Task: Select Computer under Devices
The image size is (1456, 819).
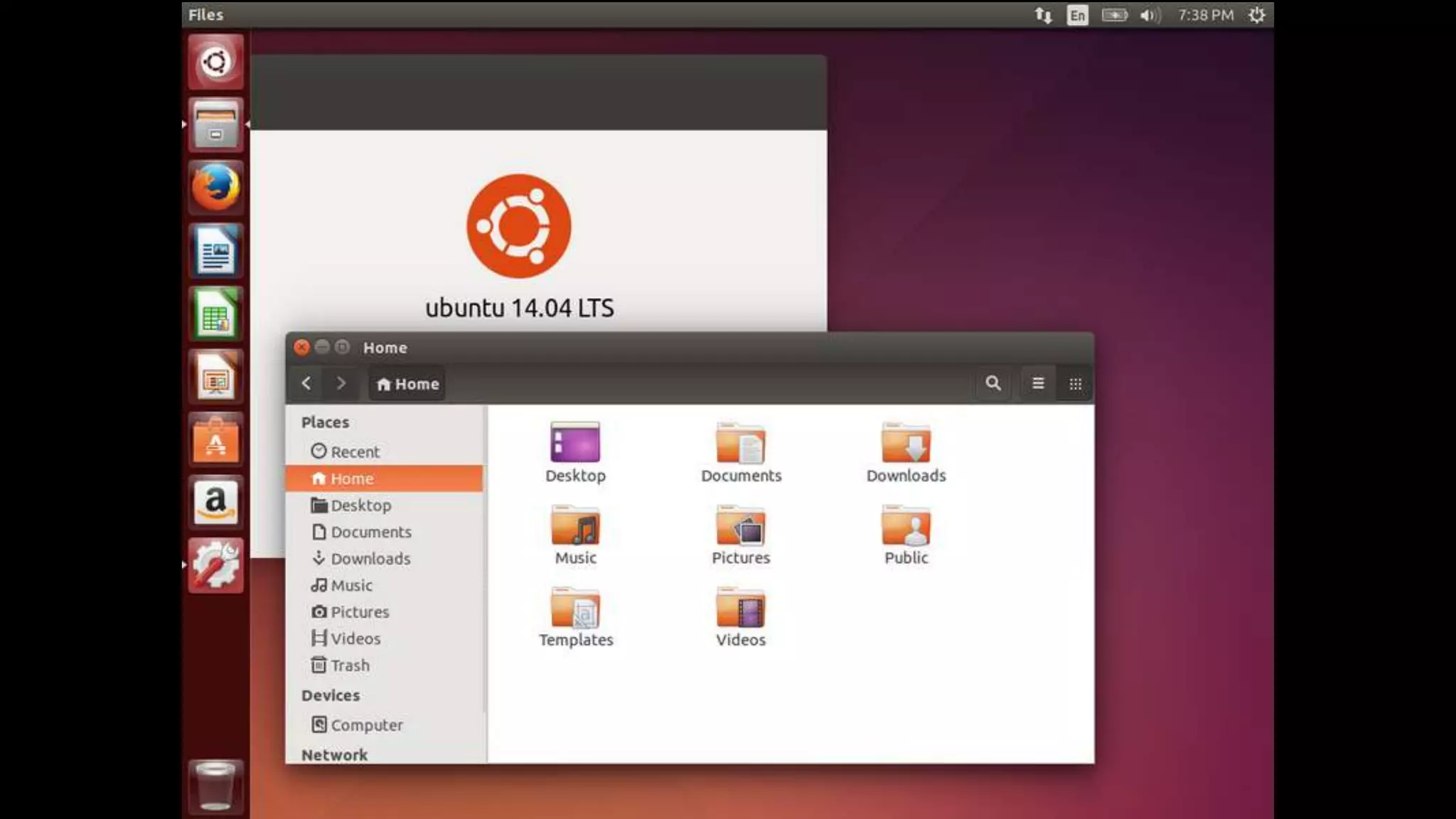Action: [x=366, y=725]
